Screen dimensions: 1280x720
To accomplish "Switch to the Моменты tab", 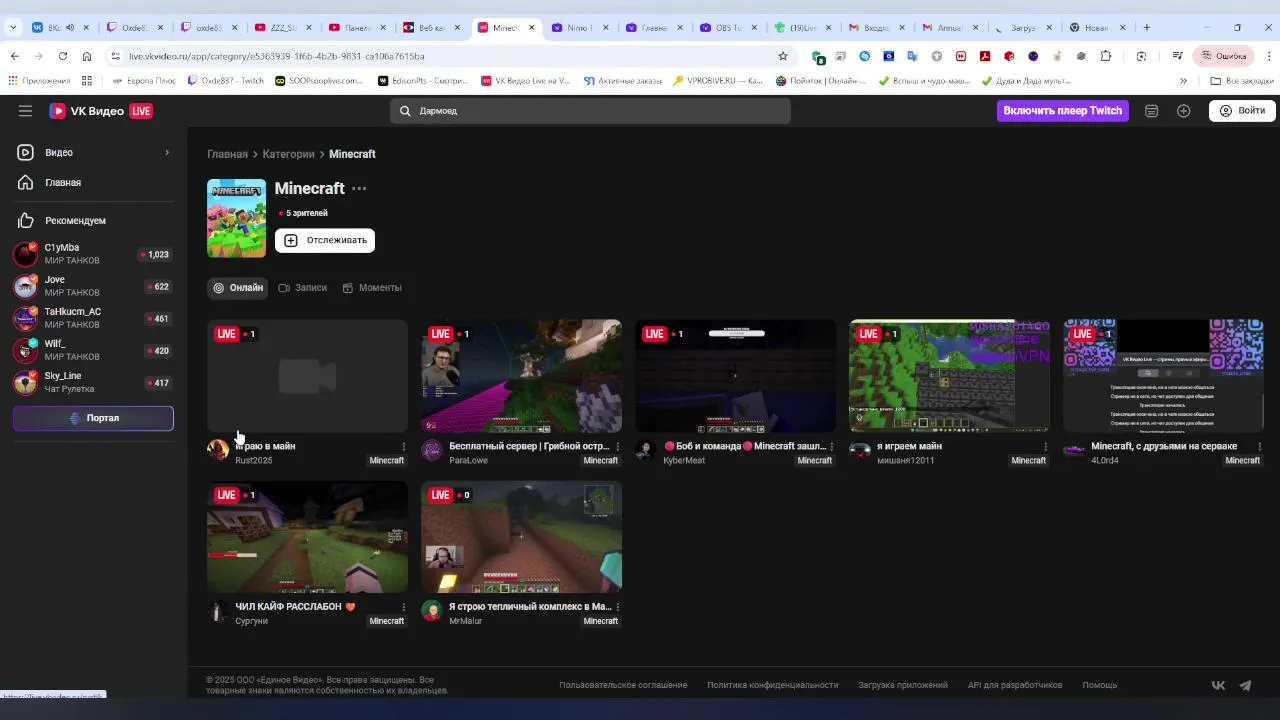I will point(372,288).
